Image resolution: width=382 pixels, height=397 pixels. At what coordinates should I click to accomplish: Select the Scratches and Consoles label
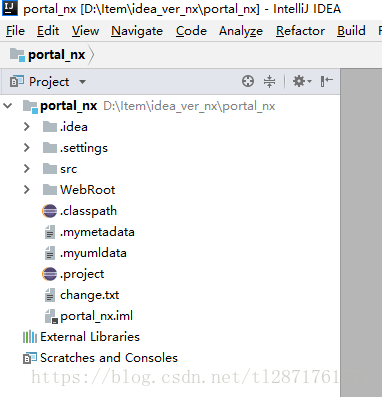pyautogui.click(x=109, y=358)
